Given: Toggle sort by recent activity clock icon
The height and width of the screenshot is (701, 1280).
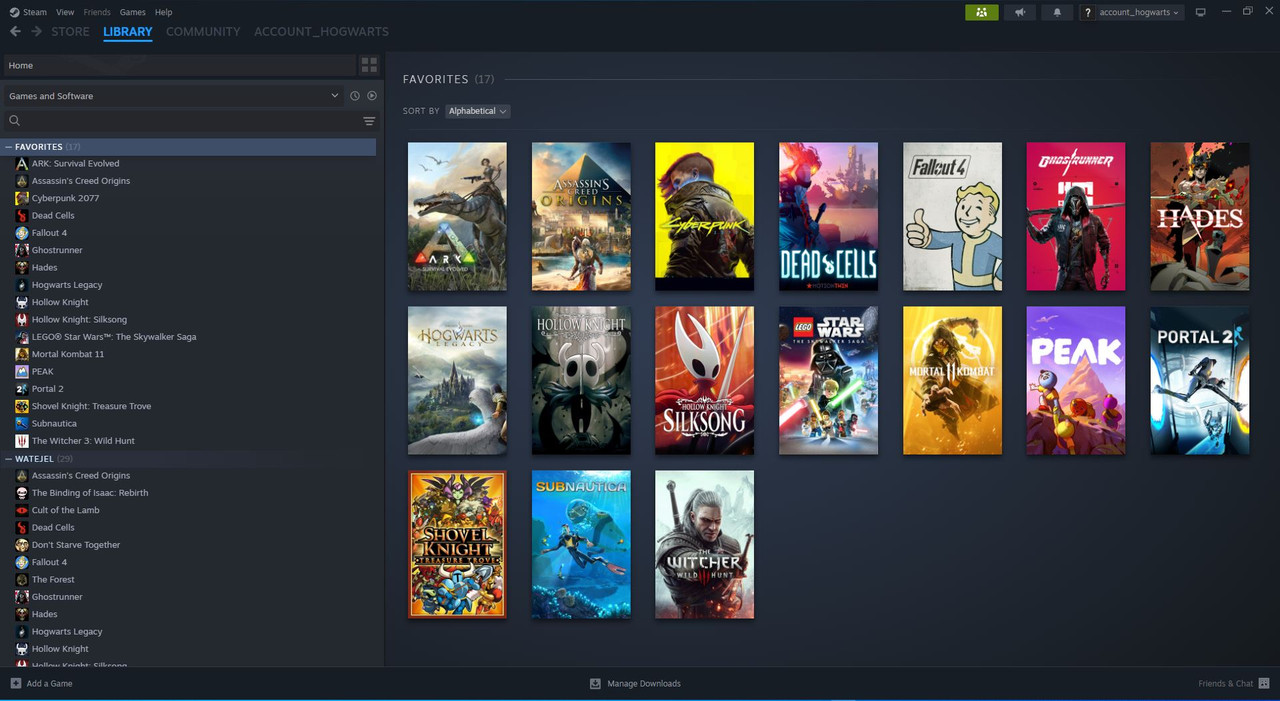Looking at the screenshot, I should point(354,96).
